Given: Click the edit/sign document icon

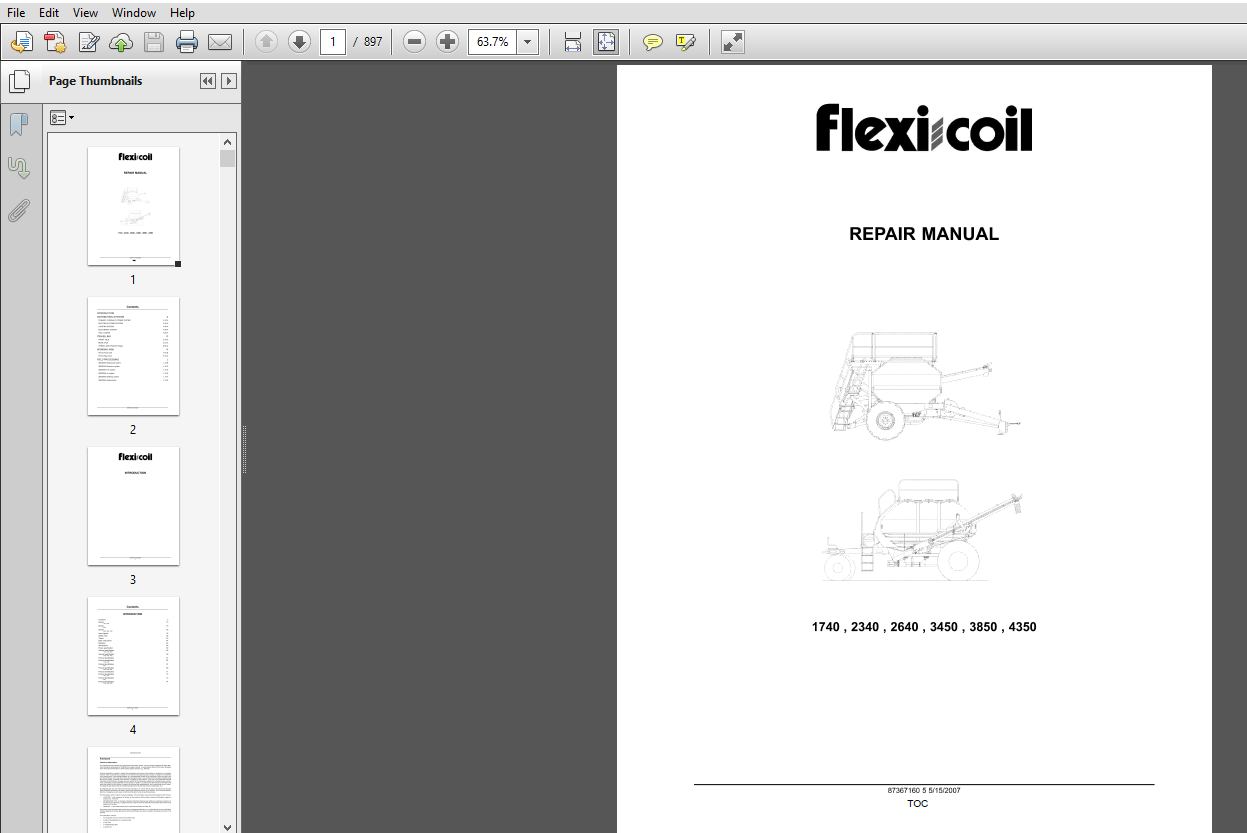Looking at the screenshot, I should coord(89,42).
